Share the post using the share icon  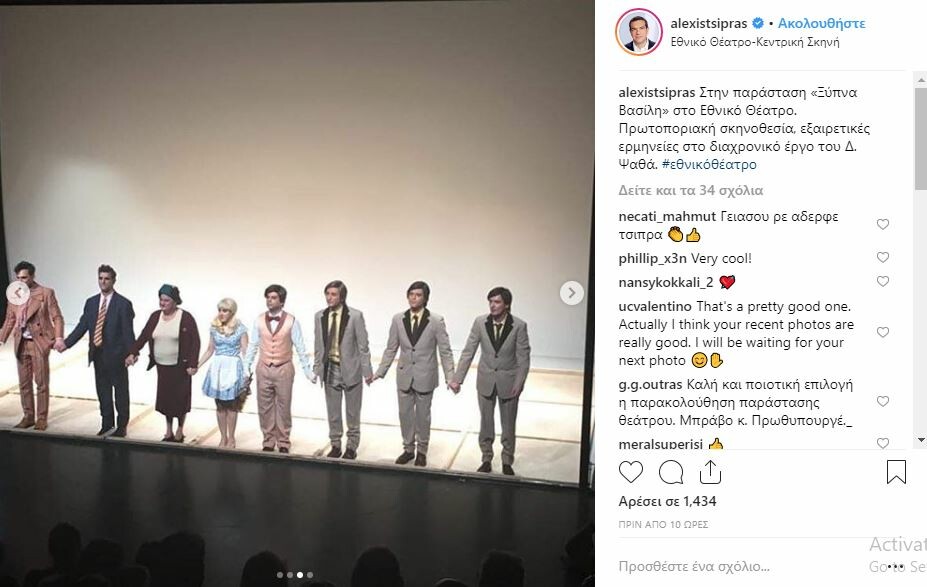(710, 472)
